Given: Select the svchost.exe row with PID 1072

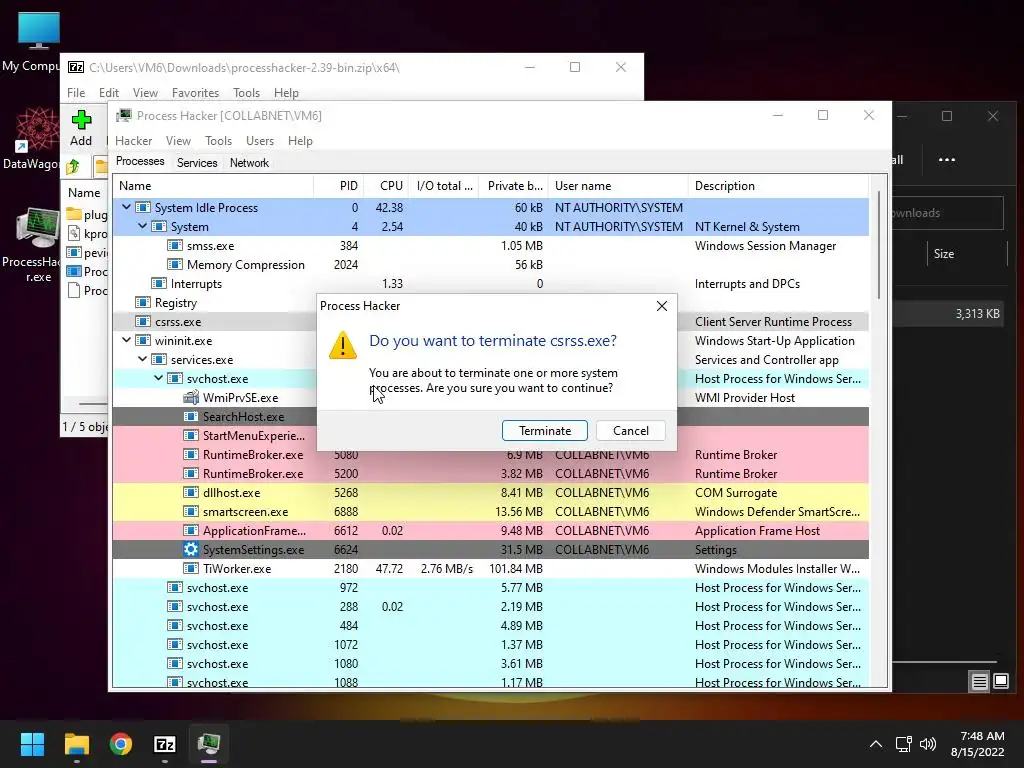Looking at the screenshot, I should point(490,645).
